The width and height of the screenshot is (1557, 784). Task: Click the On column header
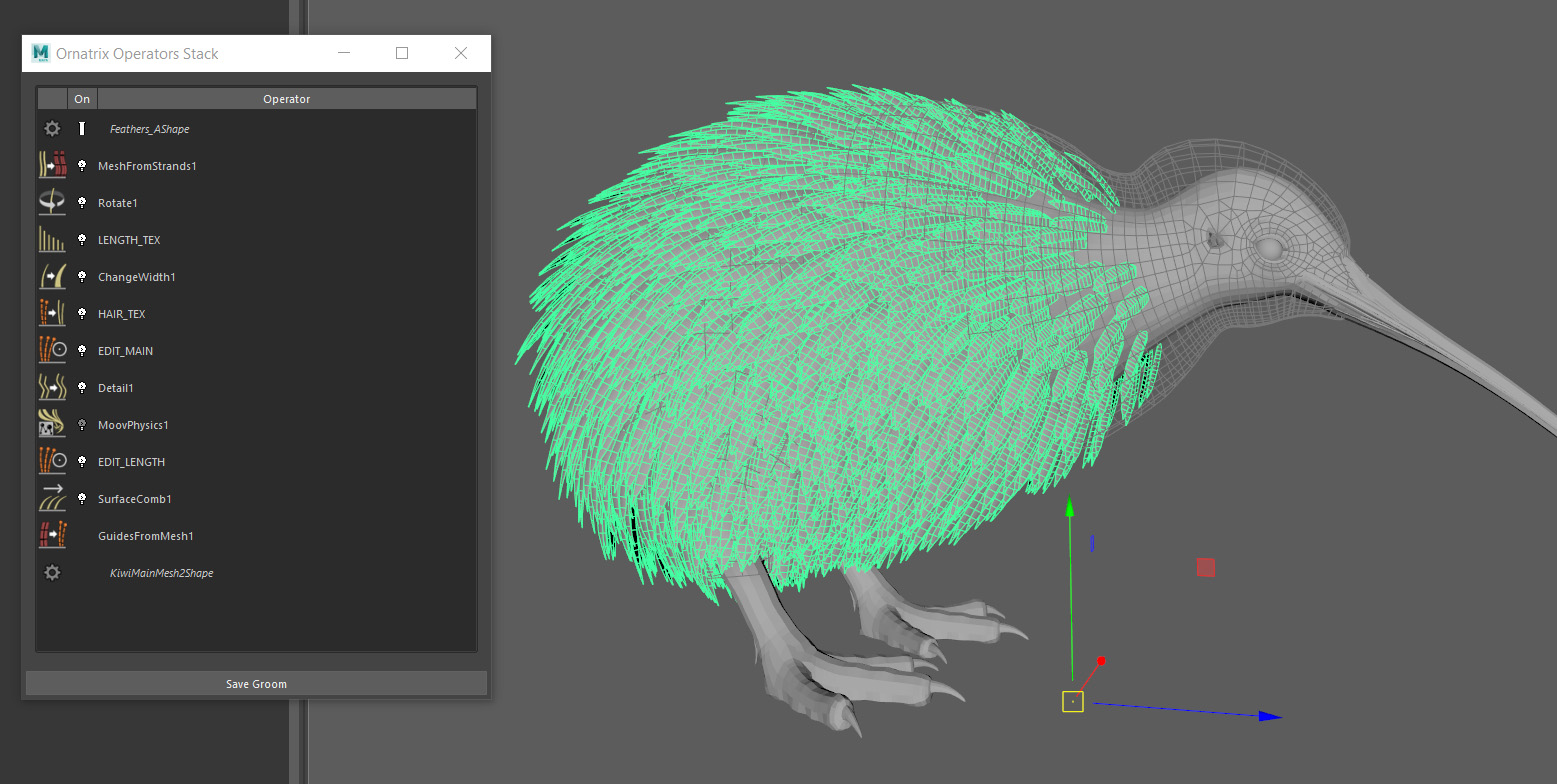point(82,99)
